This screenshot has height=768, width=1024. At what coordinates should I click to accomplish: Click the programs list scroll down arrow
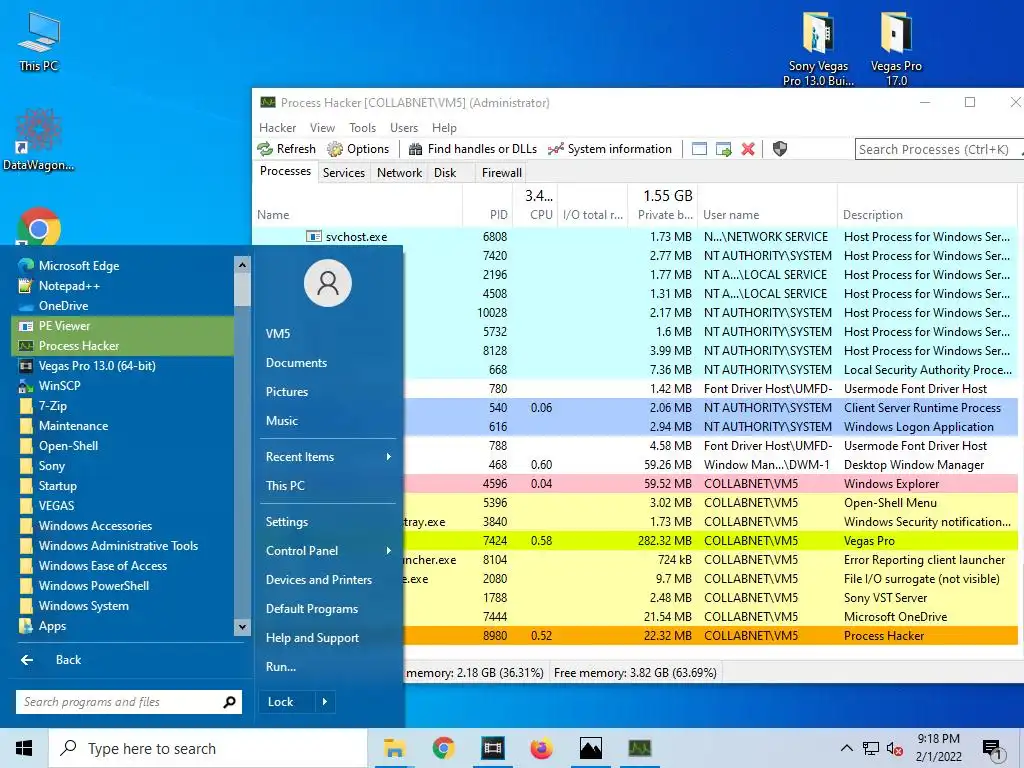(x=242, y=627)
